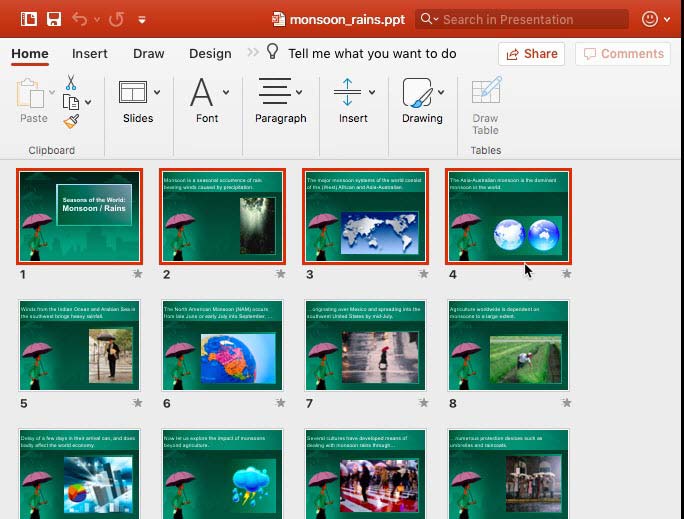Click the transition star under slide 3
Viewport: 684px width, 519px height.
click(x=424, y=274)
